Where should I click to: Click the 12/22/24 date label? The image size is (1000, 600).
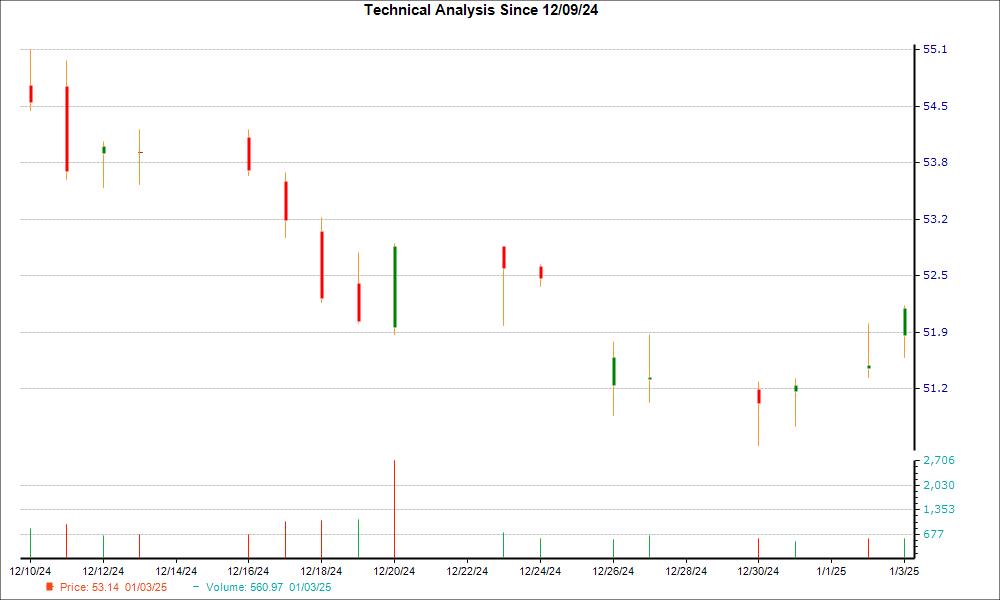click(467, 571)
